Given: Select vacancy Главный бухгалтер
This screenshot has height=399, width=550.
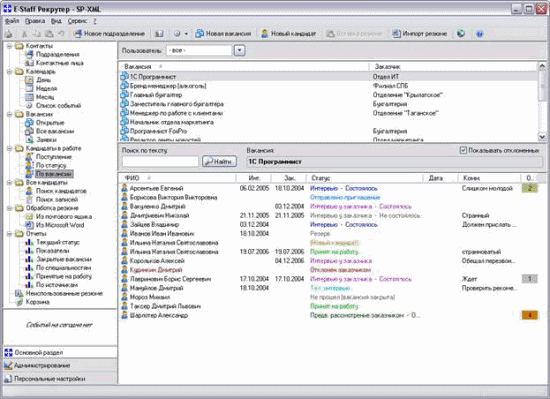Looking at the screenshot, I should [328, 95].
